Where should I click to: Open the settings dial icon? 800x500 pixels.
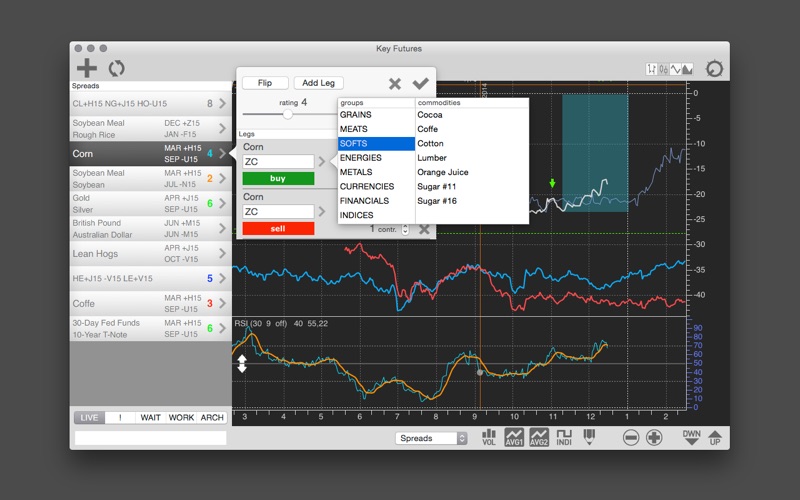point(714,69)
